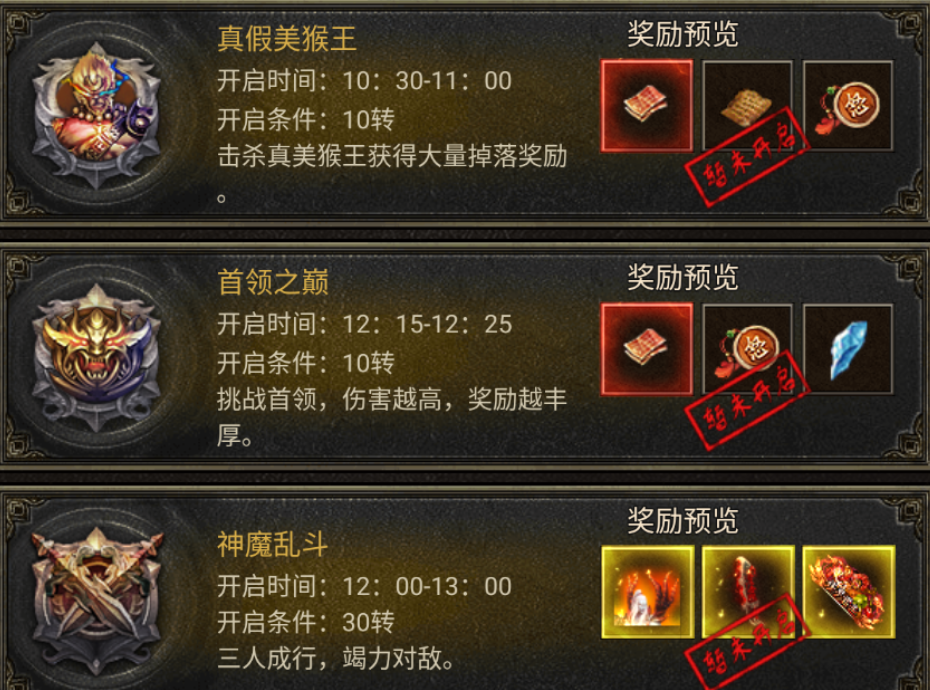Image resolution: width=930 pixels, height=690 pixels.
Task: Select 奖励预览 heading in 神魔乱斗 panel
Action: coord(683,520)
